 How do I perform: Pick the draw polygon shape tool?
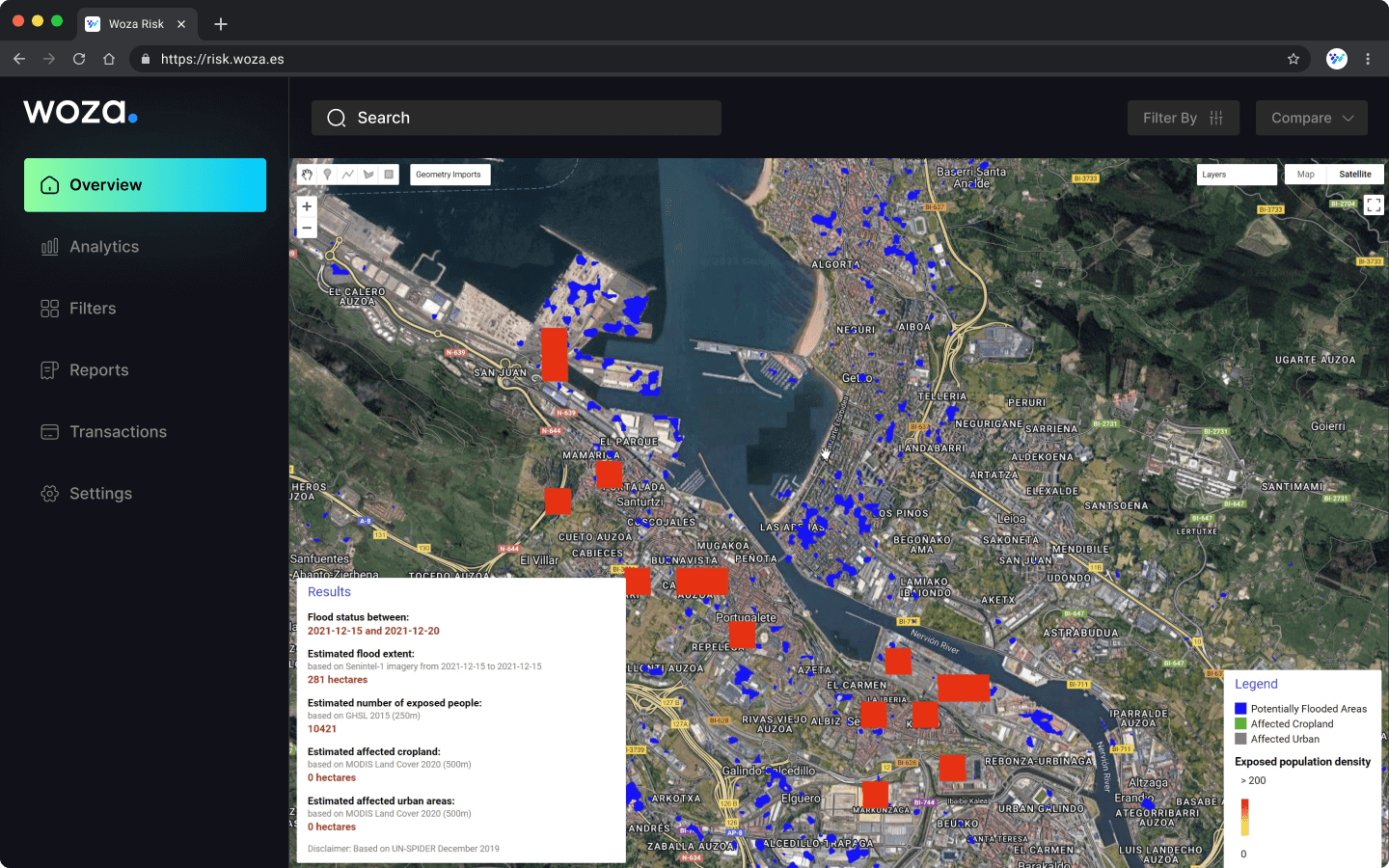368,175
